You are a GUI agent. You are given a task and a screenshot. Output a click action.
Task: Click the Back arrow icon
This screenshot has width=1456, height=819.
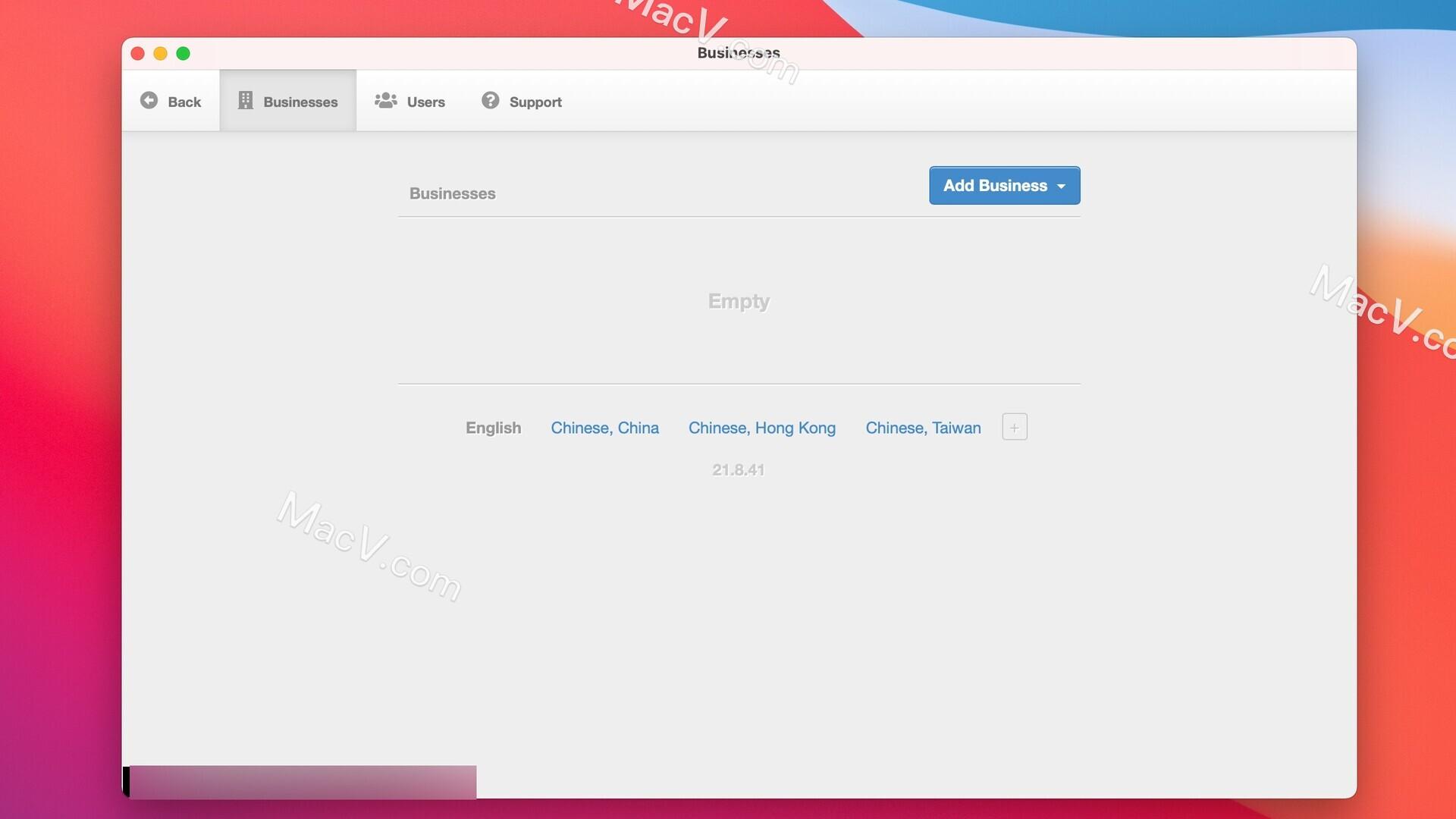149,101
